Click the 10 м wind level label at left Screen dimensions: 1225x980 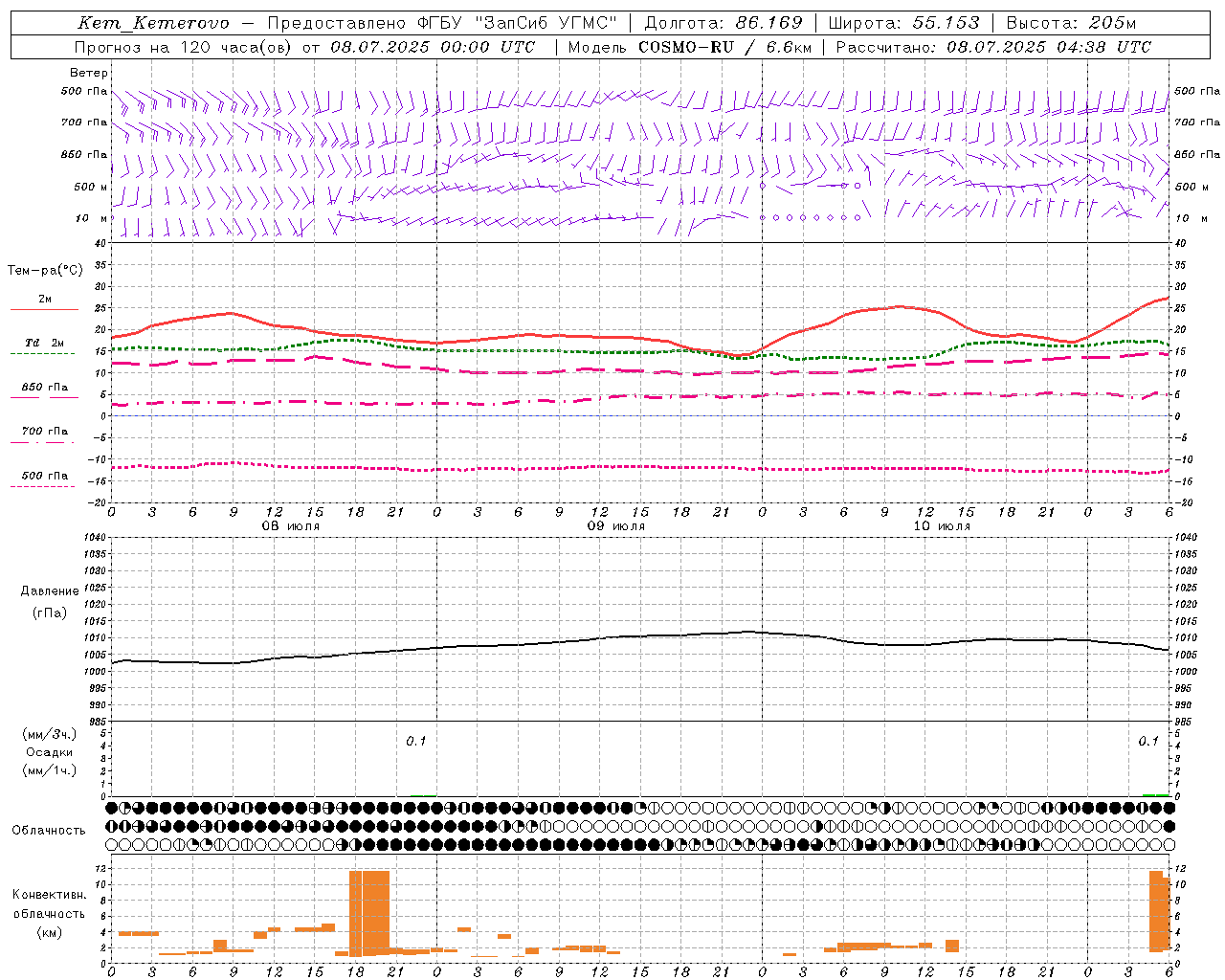point(91,218)
